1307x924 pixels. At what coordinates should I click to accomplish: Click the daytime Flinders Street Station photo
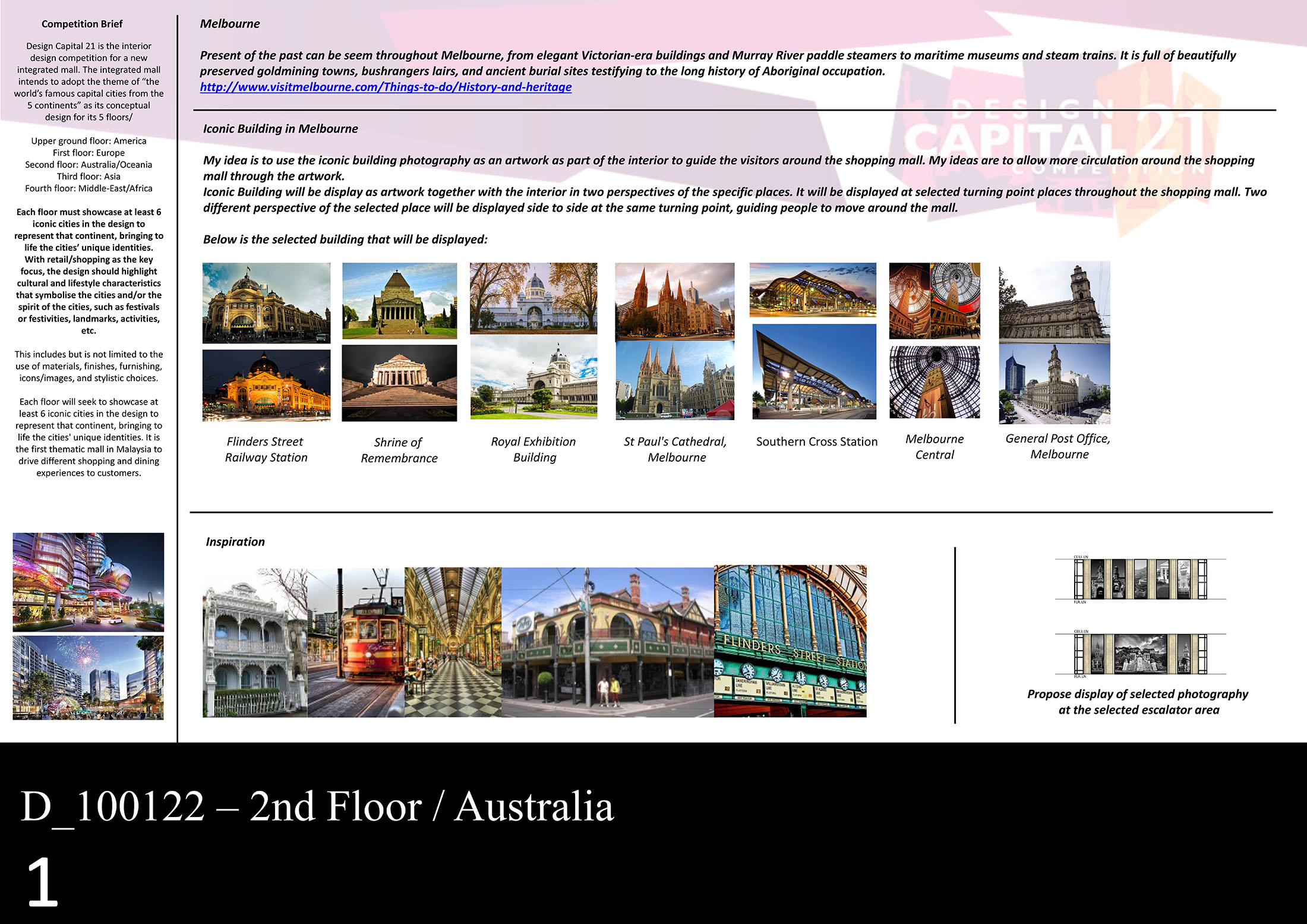[266, 302]
